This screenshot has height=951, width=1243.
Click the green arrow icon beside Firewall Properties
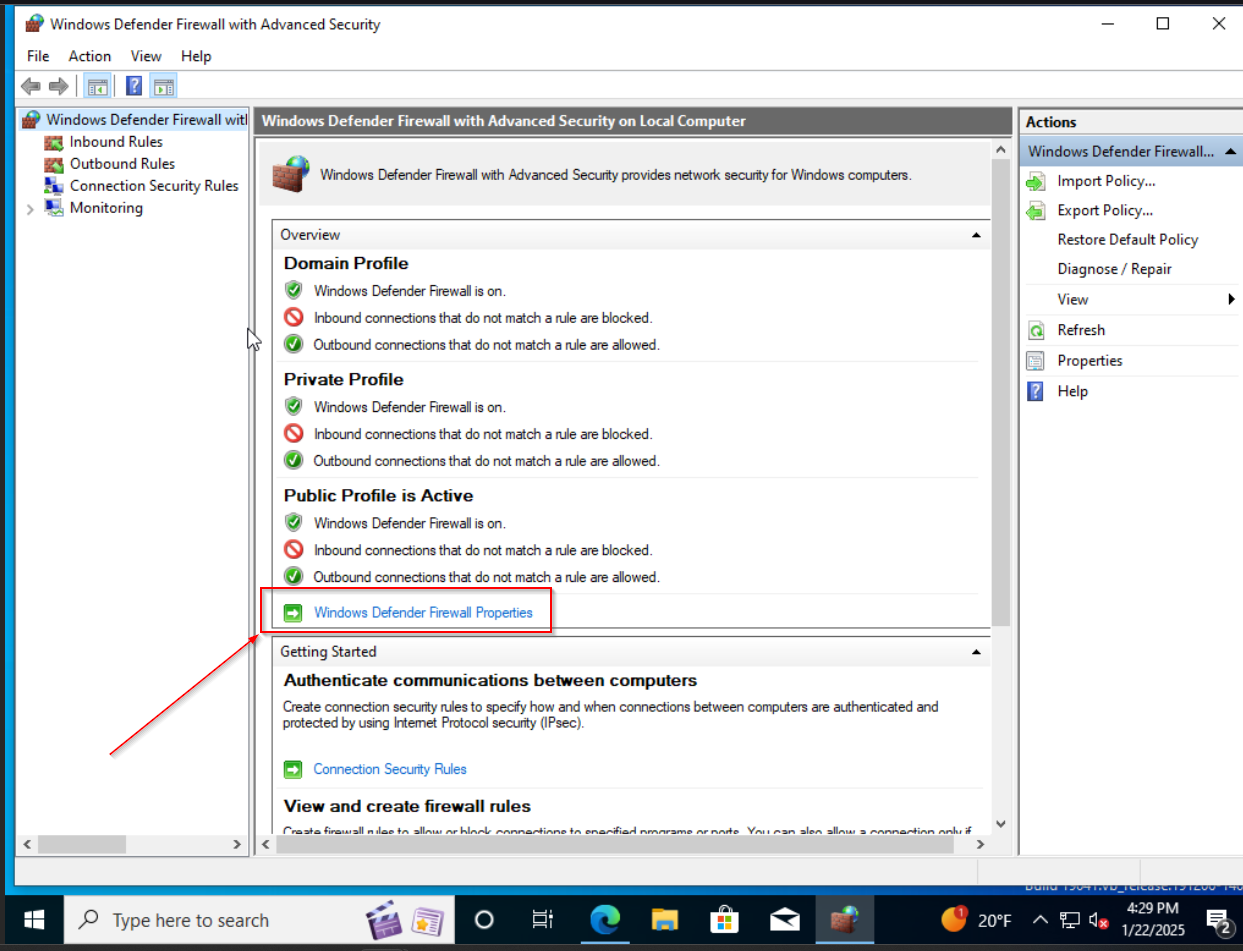[293, 612]
